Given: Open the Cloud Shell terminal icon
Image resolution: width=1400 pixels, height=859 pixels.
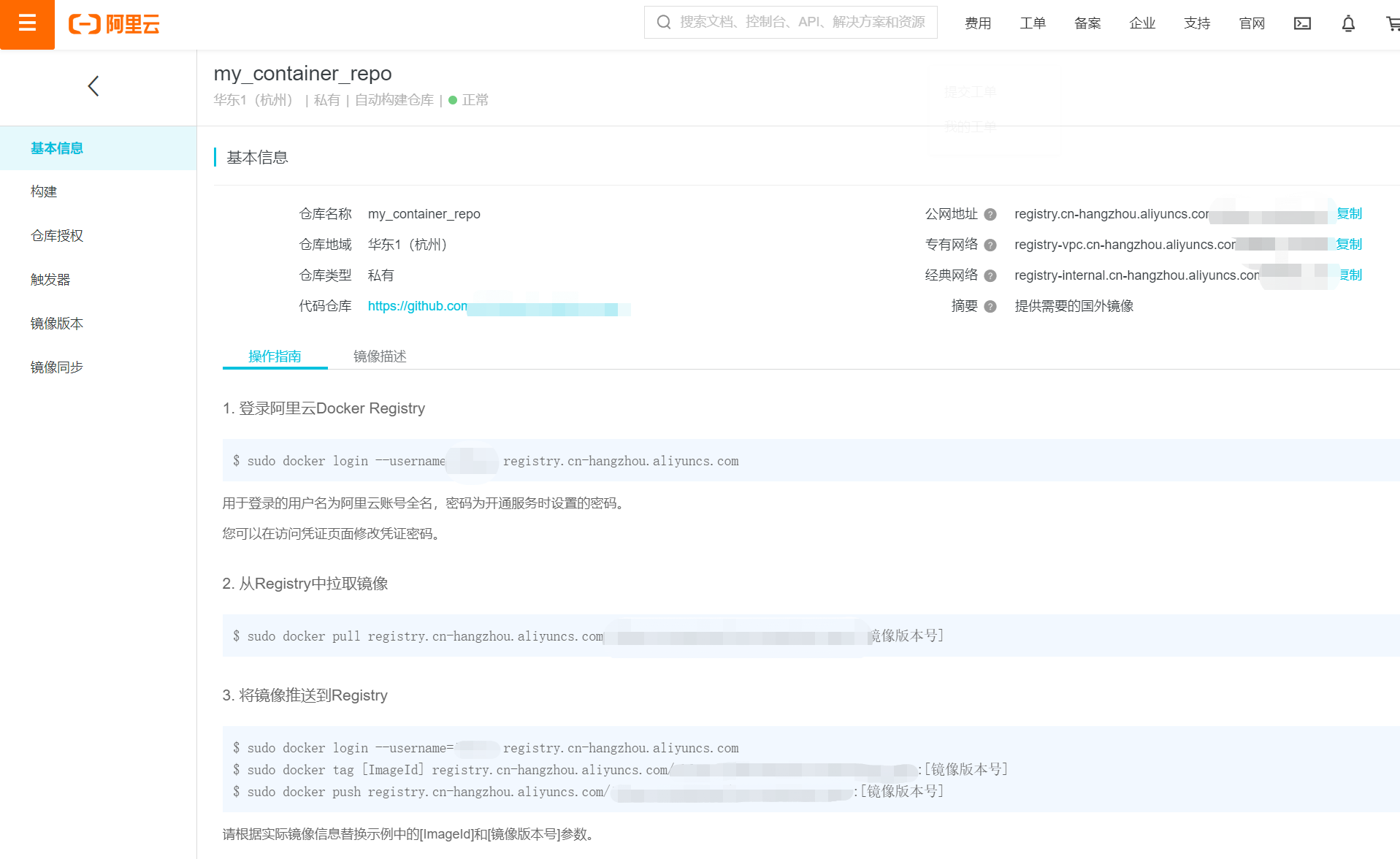Looking at the screenshot, I should 1302,23.
